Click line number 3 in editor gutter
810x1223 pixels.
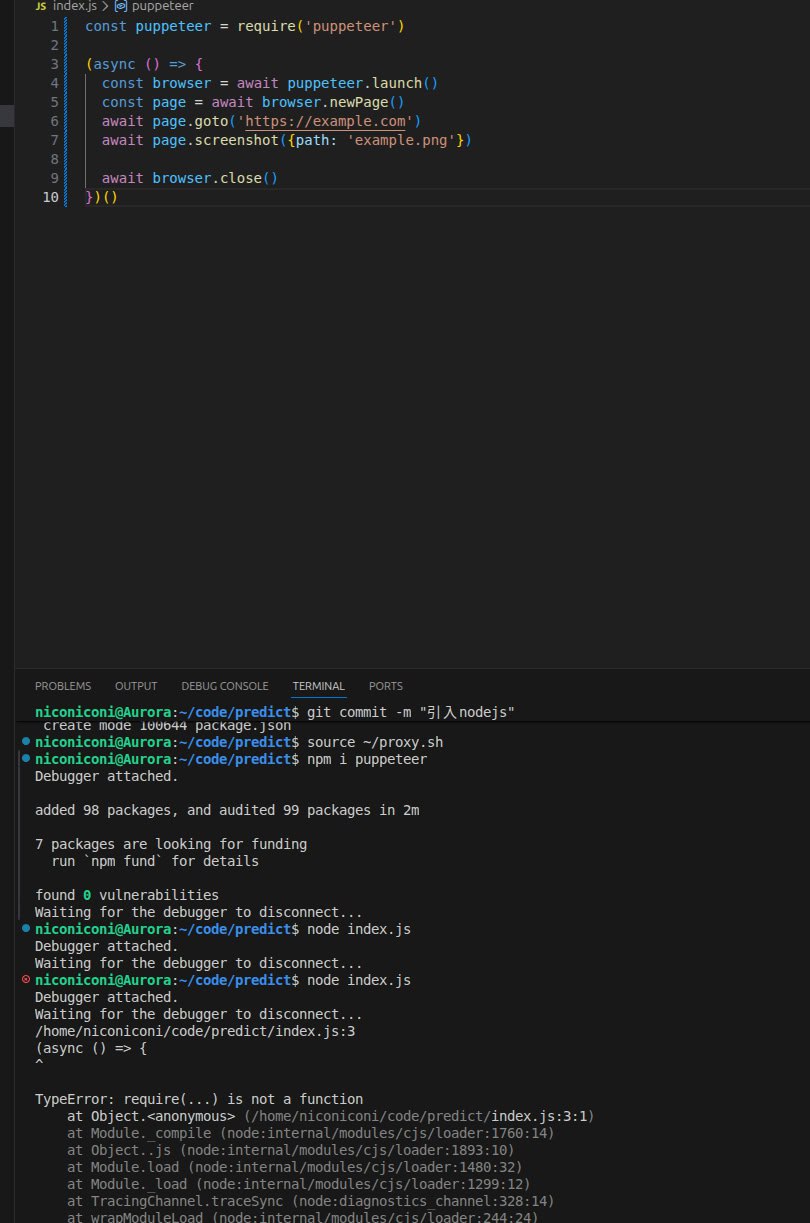pyautogui.click(x=54, y=64)
